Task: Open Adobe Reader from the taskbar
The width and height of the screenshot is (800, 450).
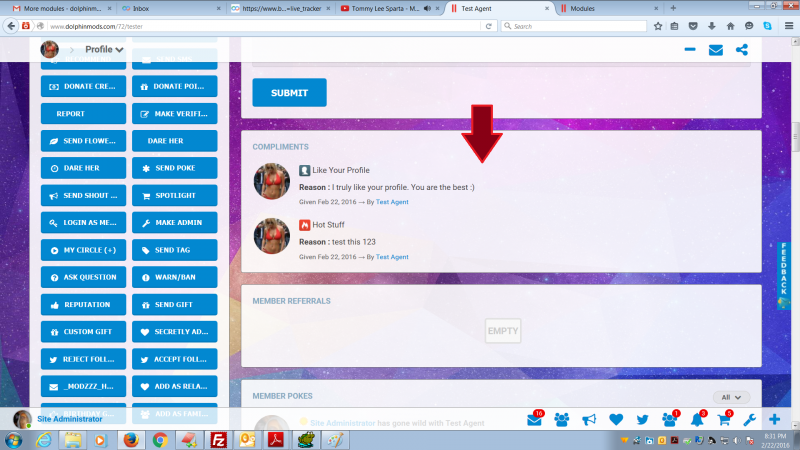Action: (x=276, y=440)
